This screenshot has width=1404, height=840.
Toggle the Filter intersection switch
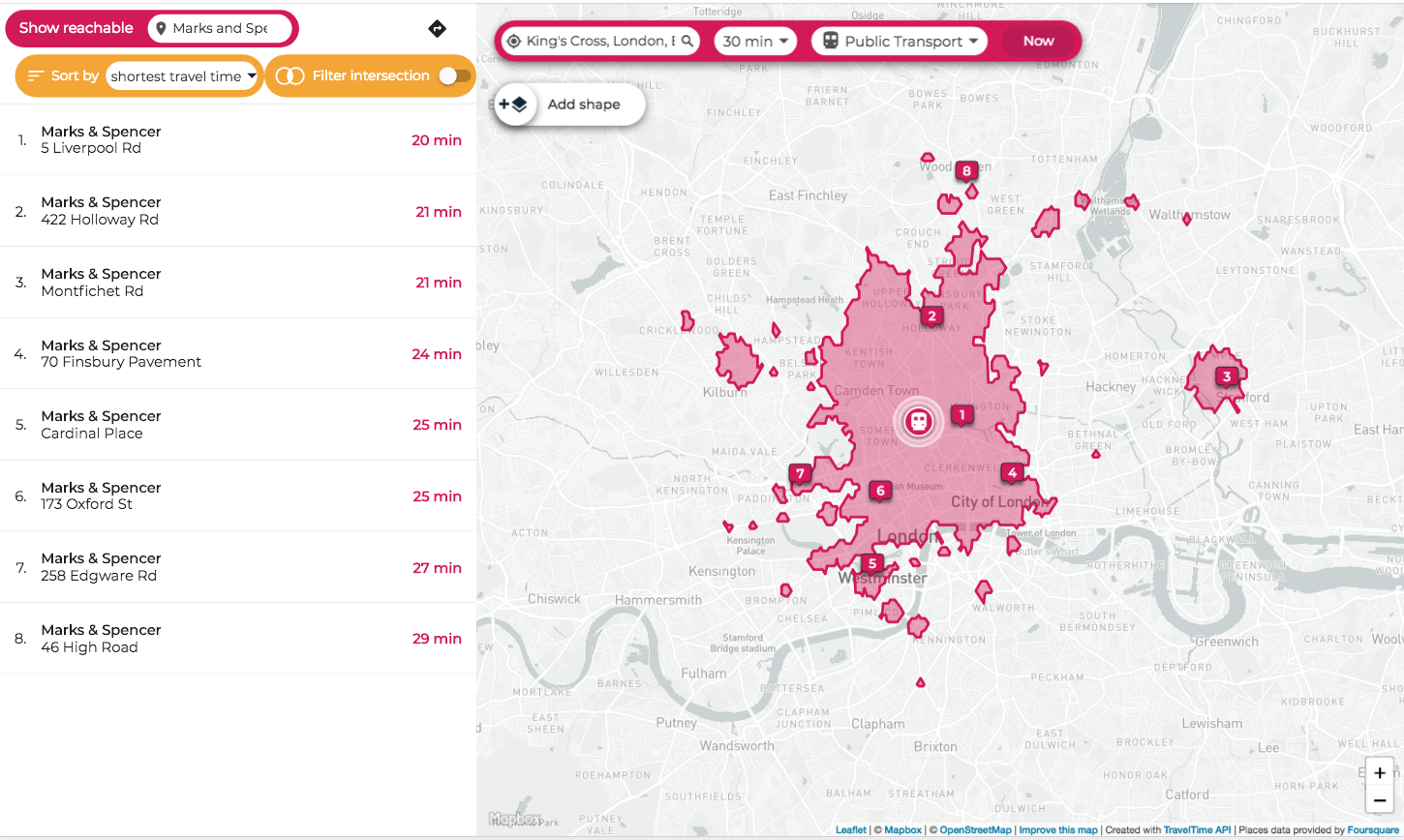point(455,75)
